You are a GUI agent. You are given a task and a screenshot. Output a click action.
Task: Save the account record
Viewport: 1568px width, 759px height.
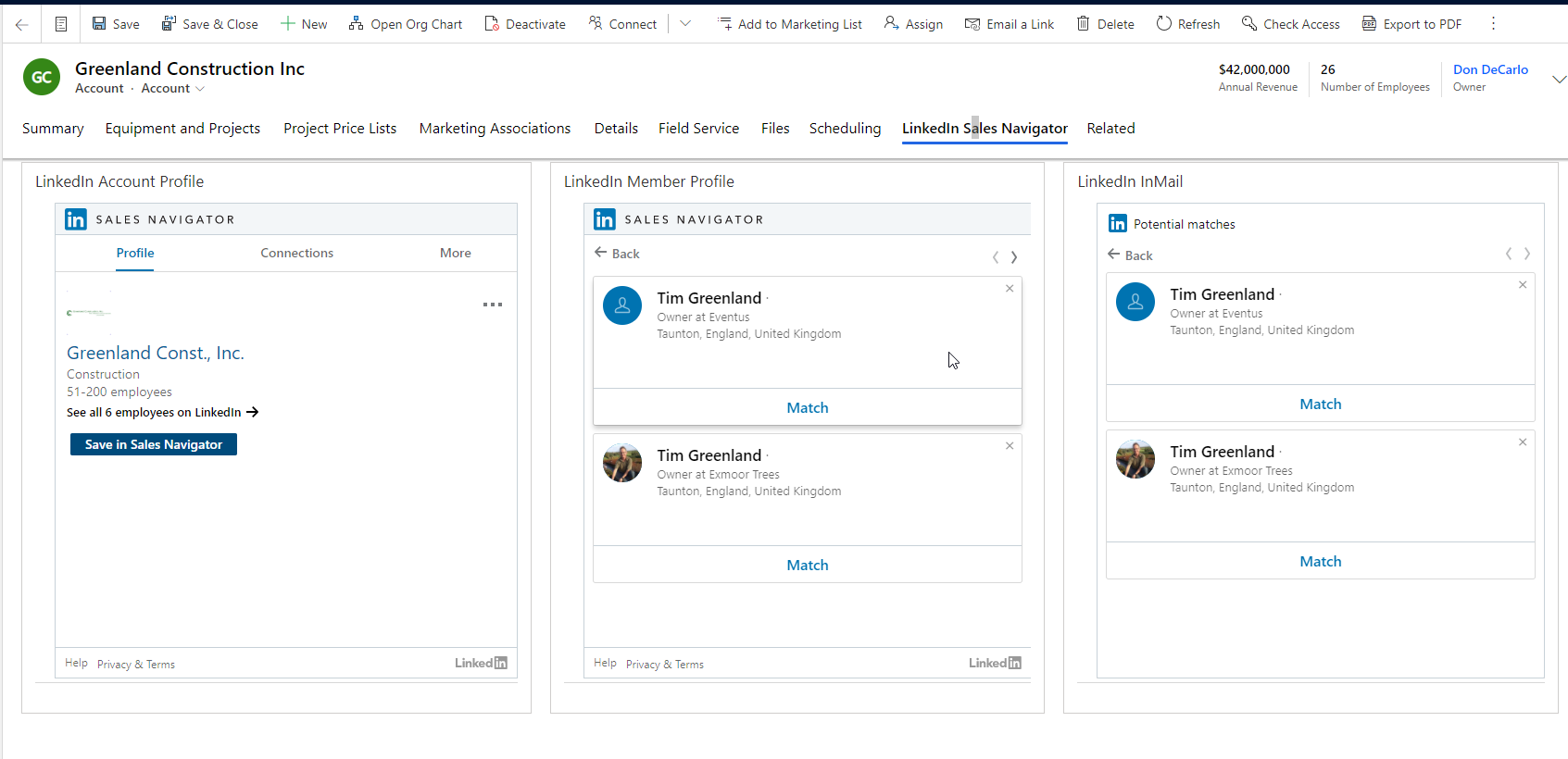coord(116,24)
